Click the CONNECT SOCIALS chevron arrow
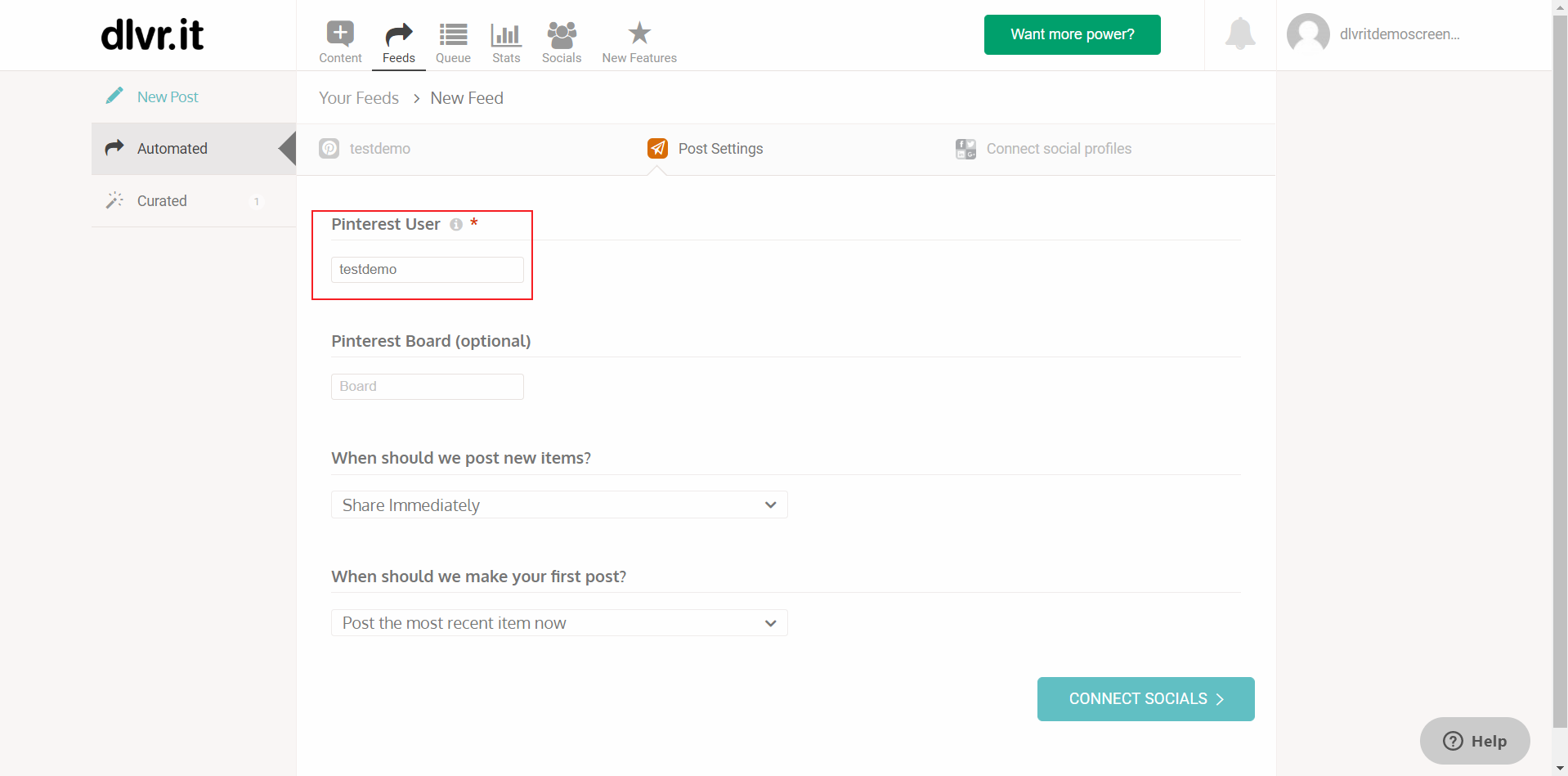Screen dimensions: 1568x776 (x=1220, y=699)
